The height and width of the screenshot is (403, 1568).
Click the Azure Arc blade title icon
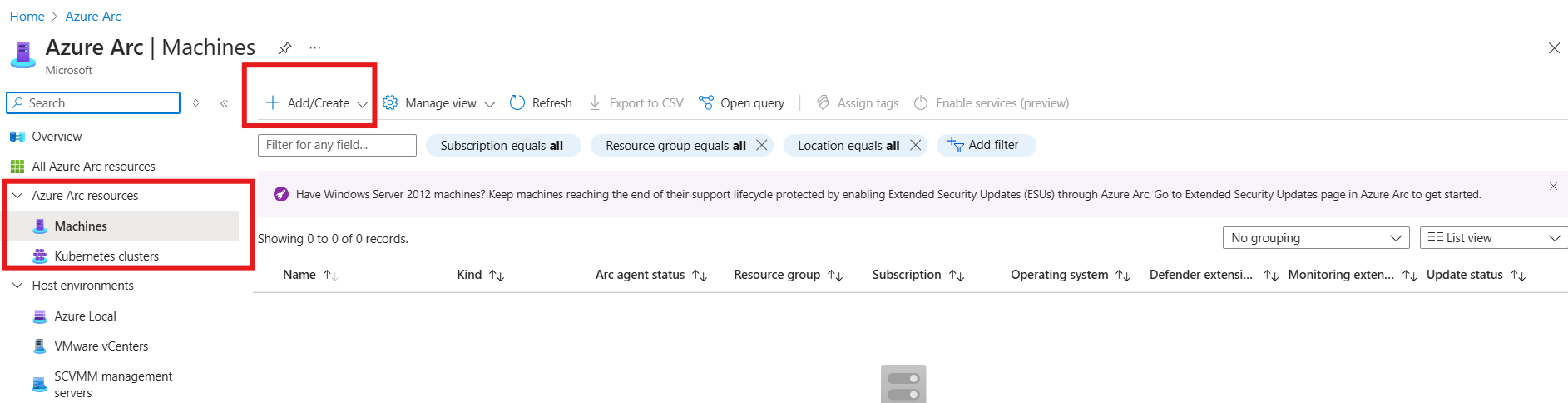pyautogui.click(x=22, y=55)
